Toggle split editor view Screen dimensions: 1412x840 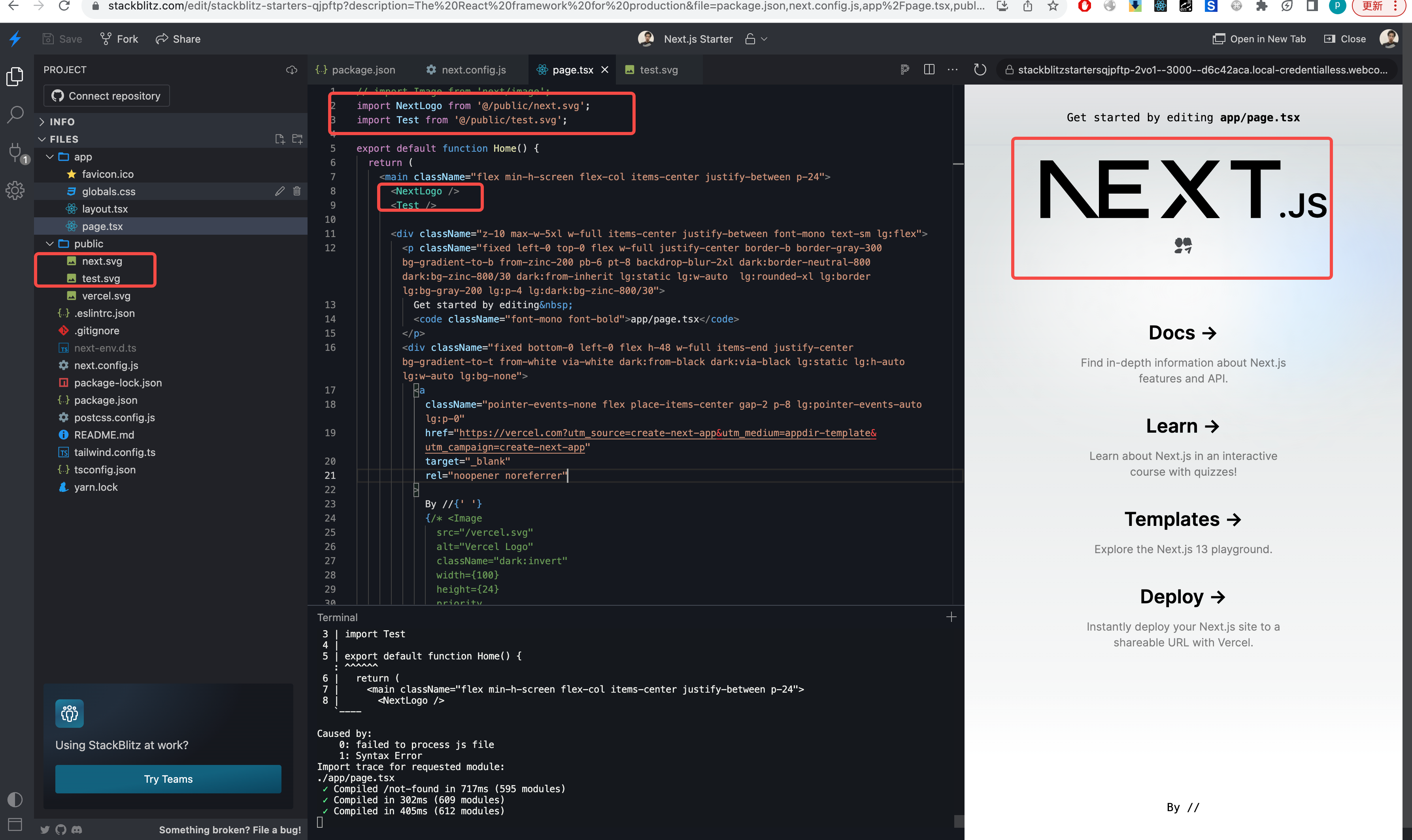[929, 69]
